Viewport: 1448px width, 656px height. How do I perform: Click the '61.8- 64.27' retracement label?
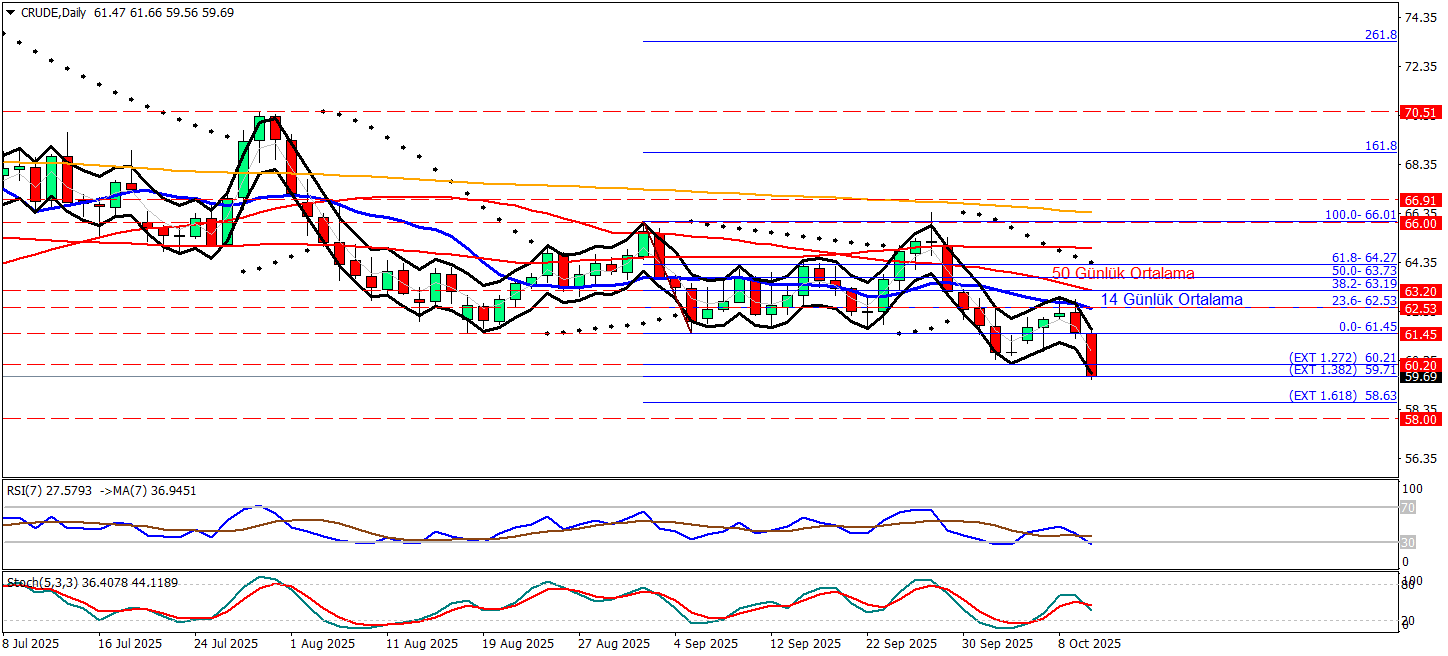[1362, 258]
